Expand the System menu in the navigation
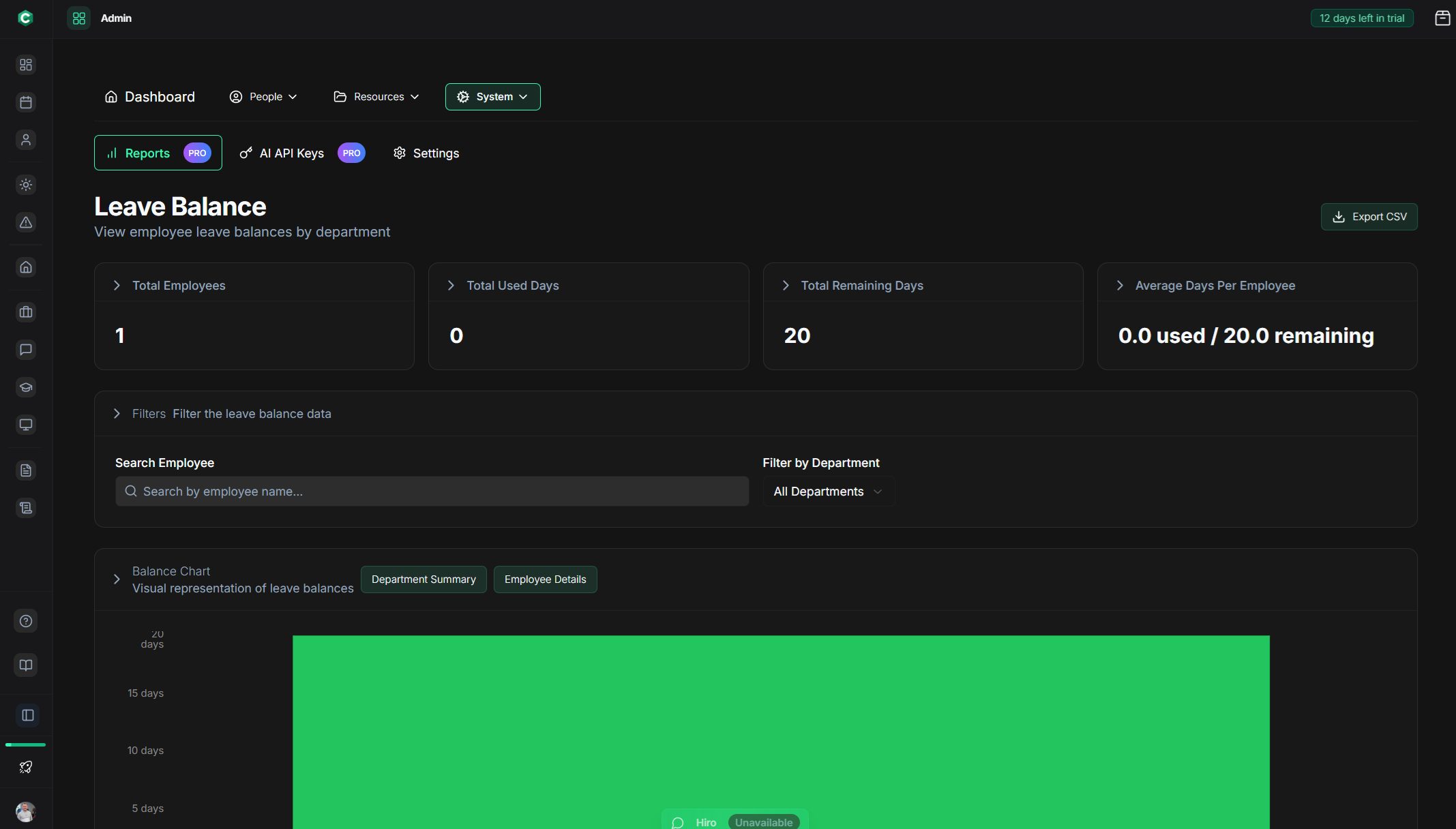Image resolution: width=1456 pixels, height=829 pixels. point(492,96)
